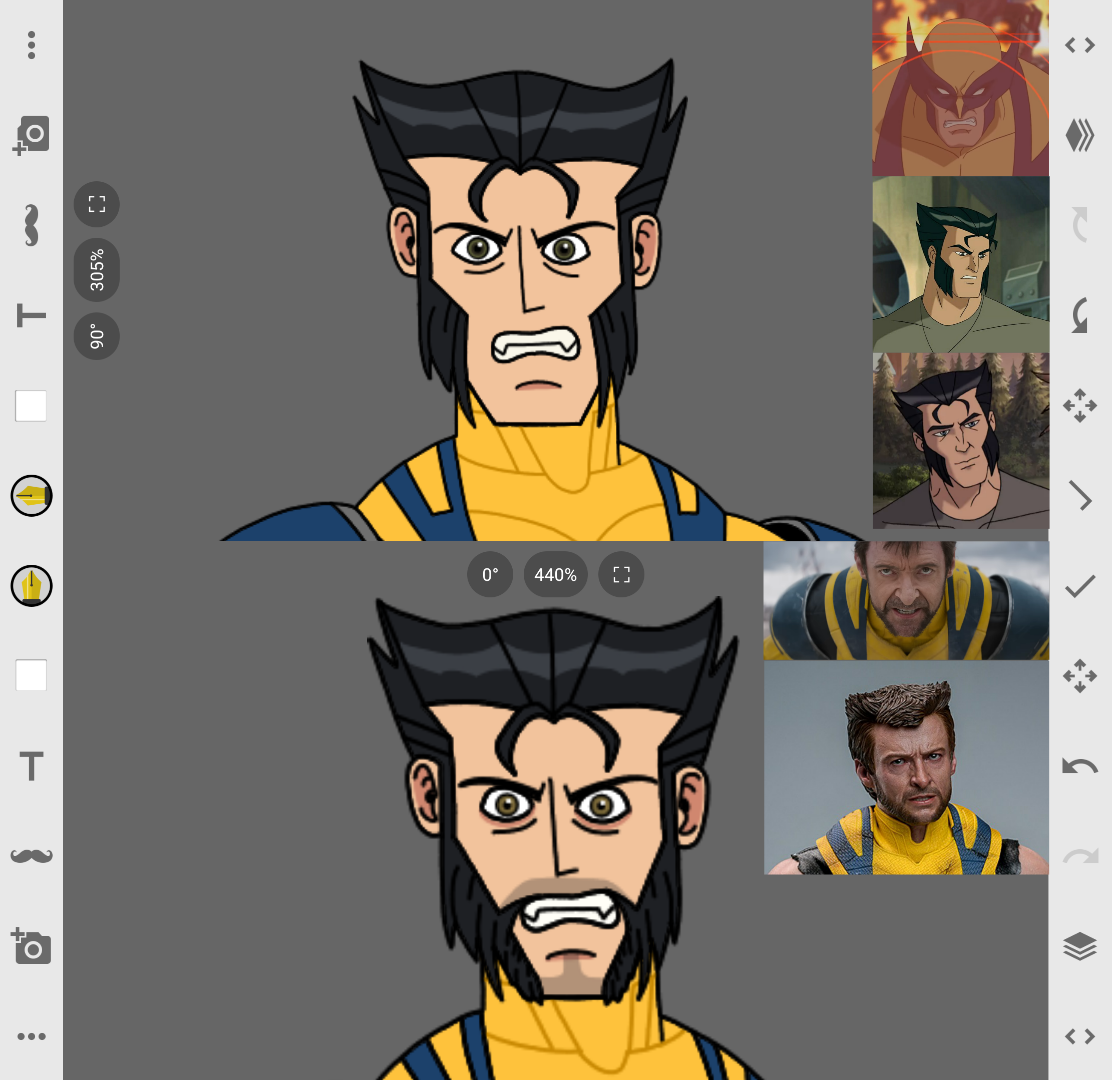Open the symmetry mirror tool icon
Viewport: 1112px width, 1080px height.
point(1080,135)
